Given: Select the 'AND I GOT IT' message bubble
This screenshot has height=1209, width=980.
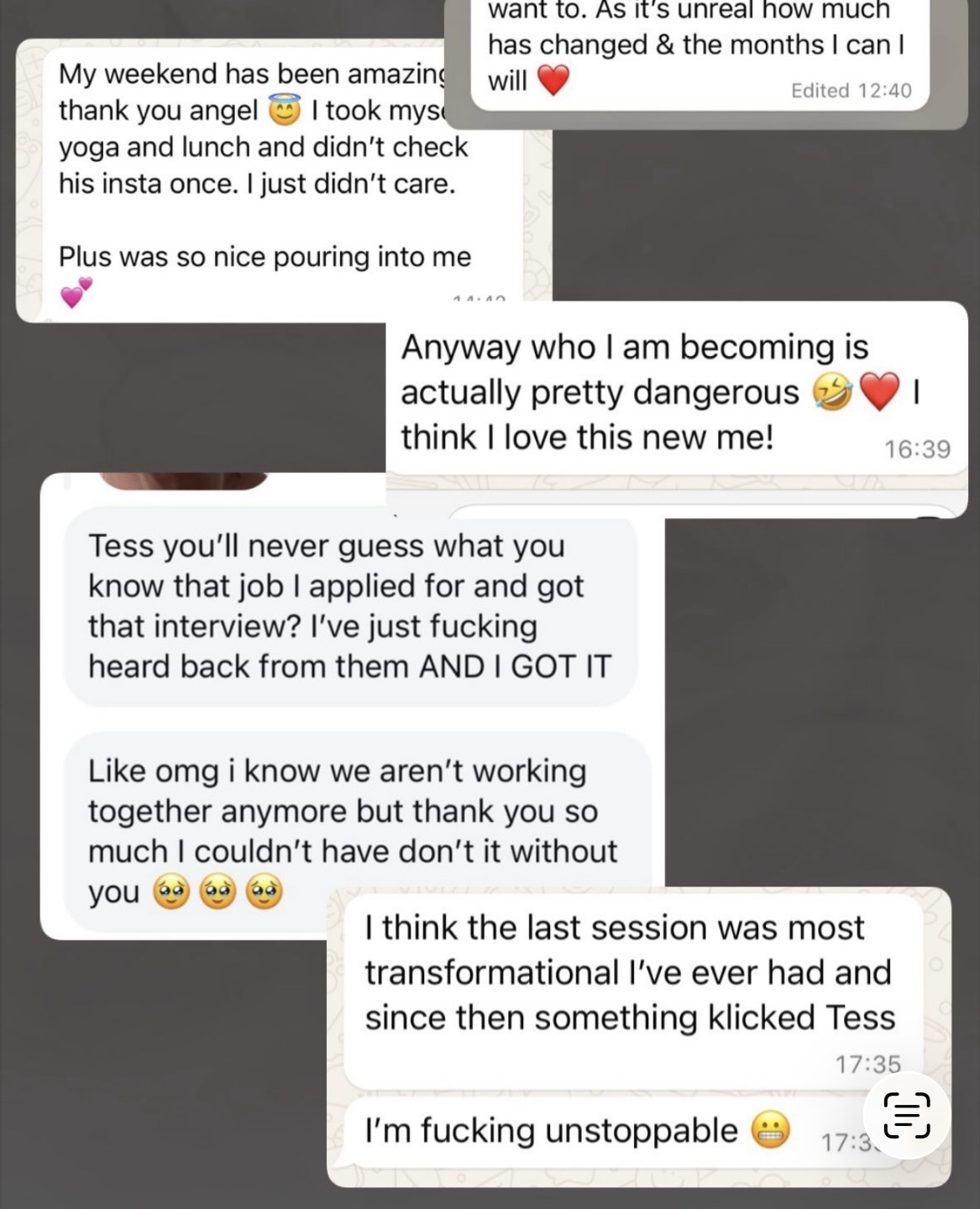Looking at the screenshot, I should tap(350, 606).
